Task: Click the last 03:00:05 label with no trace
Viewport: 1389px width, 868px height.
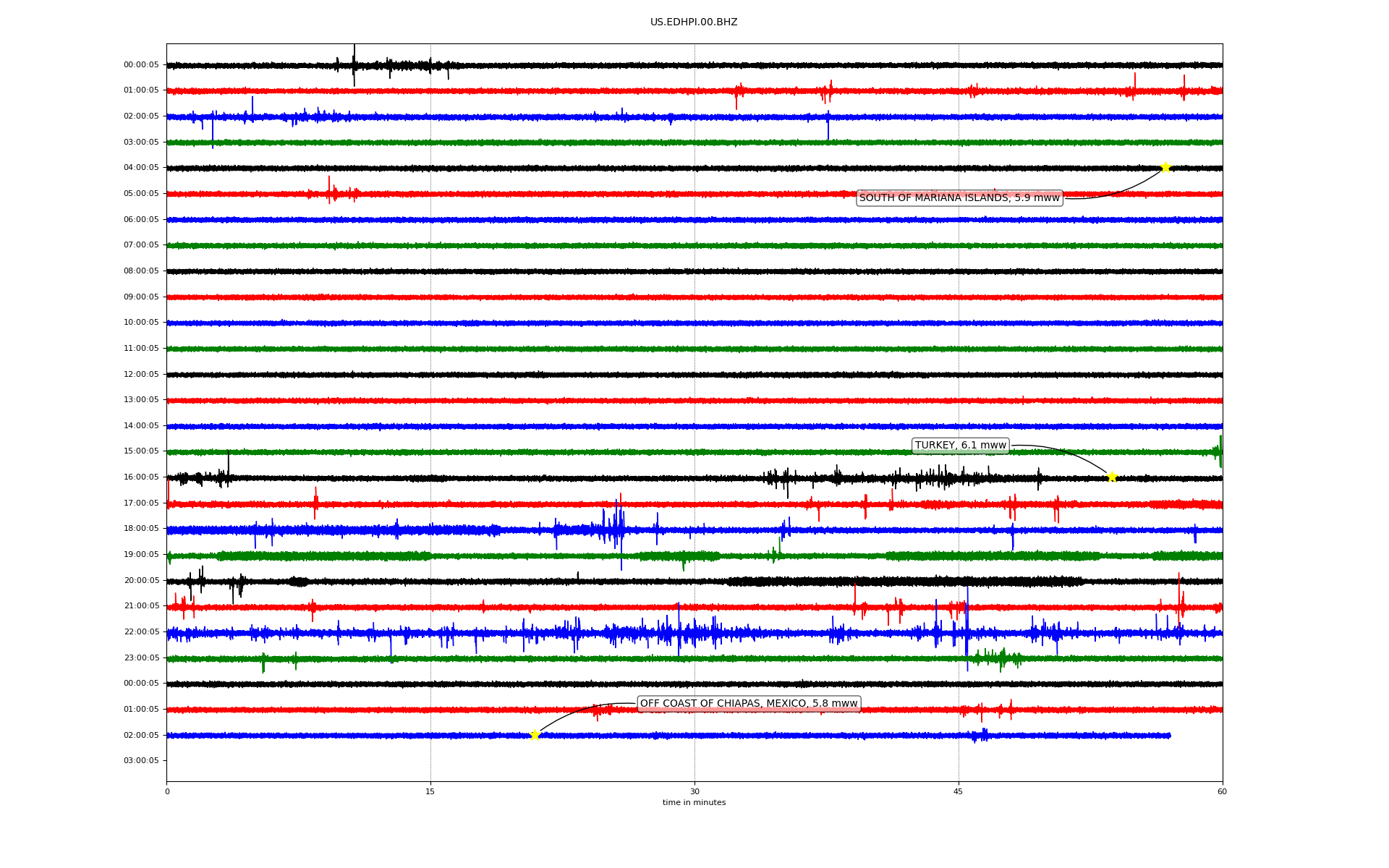Action: pyautogui.click(x=141, y=761)
